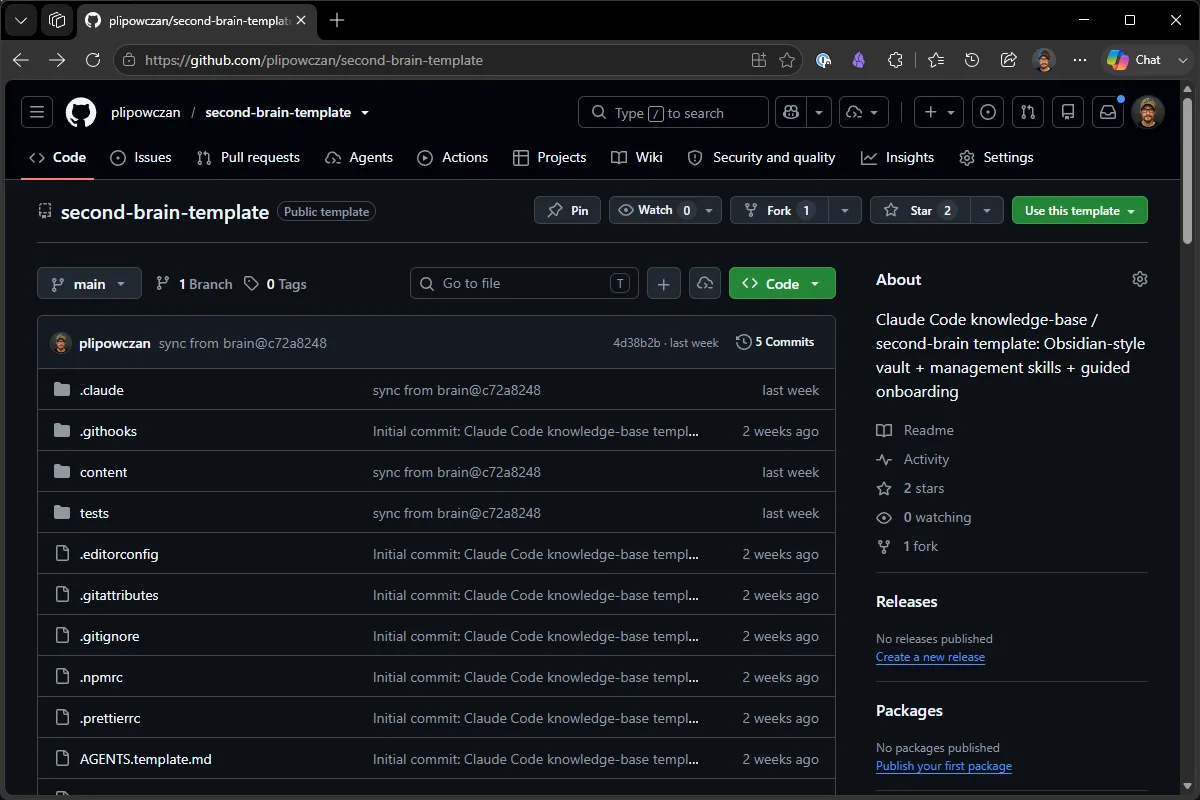Screen dimensions: 1200x800
Task: Expand the repository name dropdown caret in header
Action: (365, 113)
